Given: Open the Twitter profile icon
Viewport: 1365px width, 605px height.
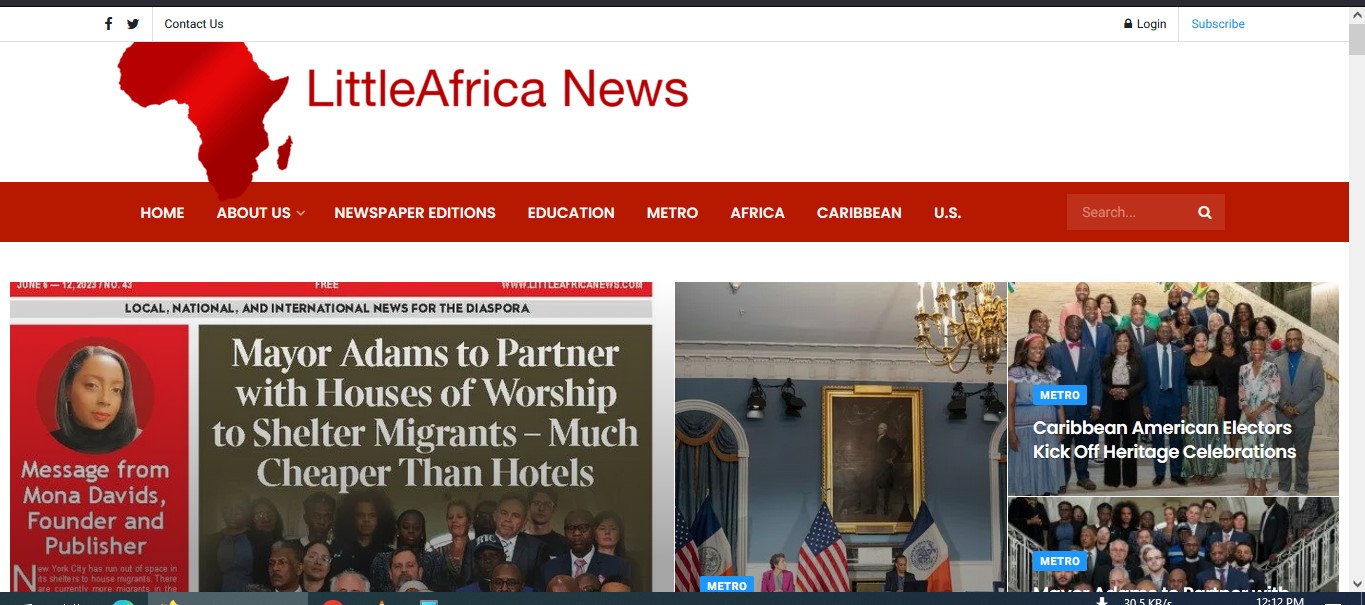Looking at the screenshot, I should (133, 24).
